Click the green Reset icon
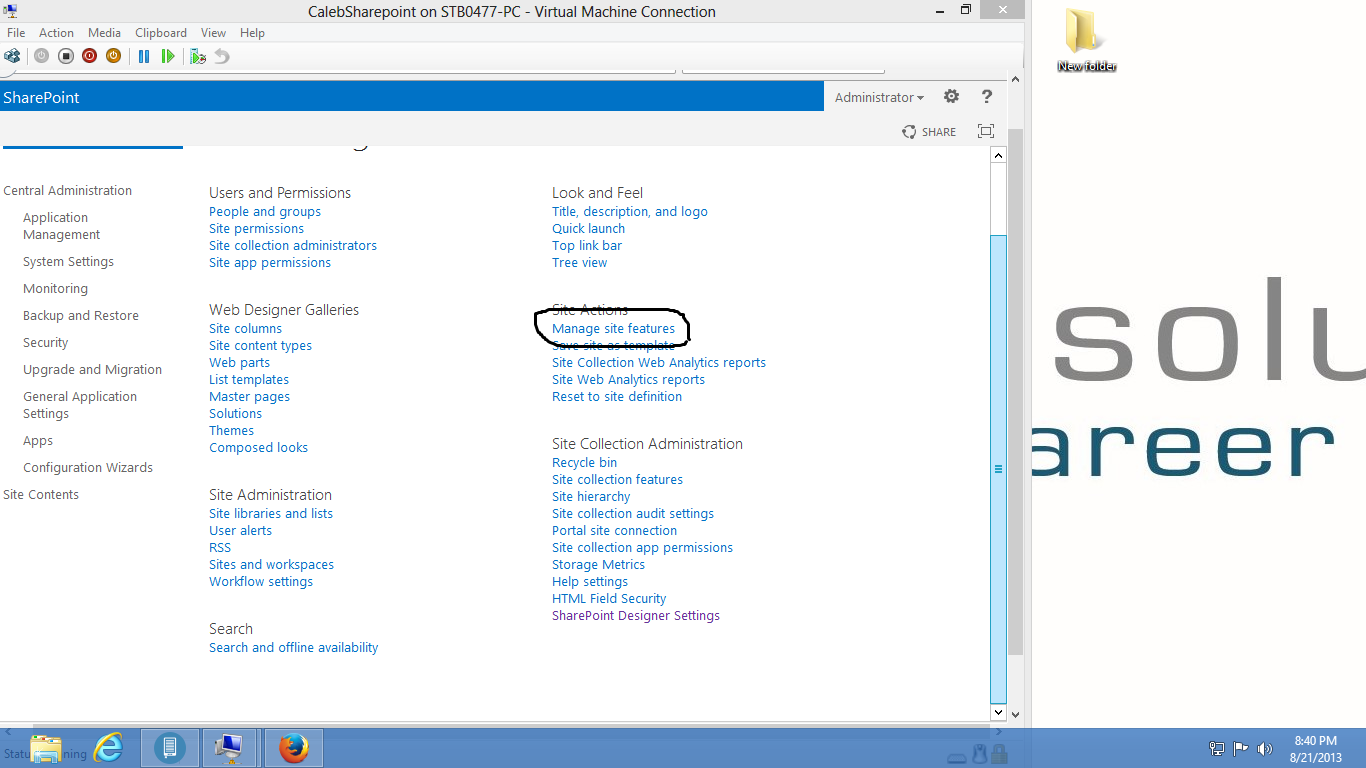The width and height of the screenshot is (1366, 768). [x=168, y=56]
